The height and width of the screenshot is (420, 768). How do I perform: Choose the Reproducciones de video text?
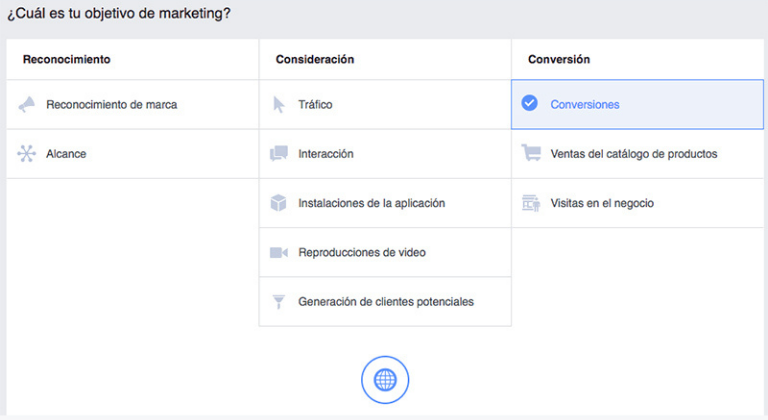pos(362,252)
